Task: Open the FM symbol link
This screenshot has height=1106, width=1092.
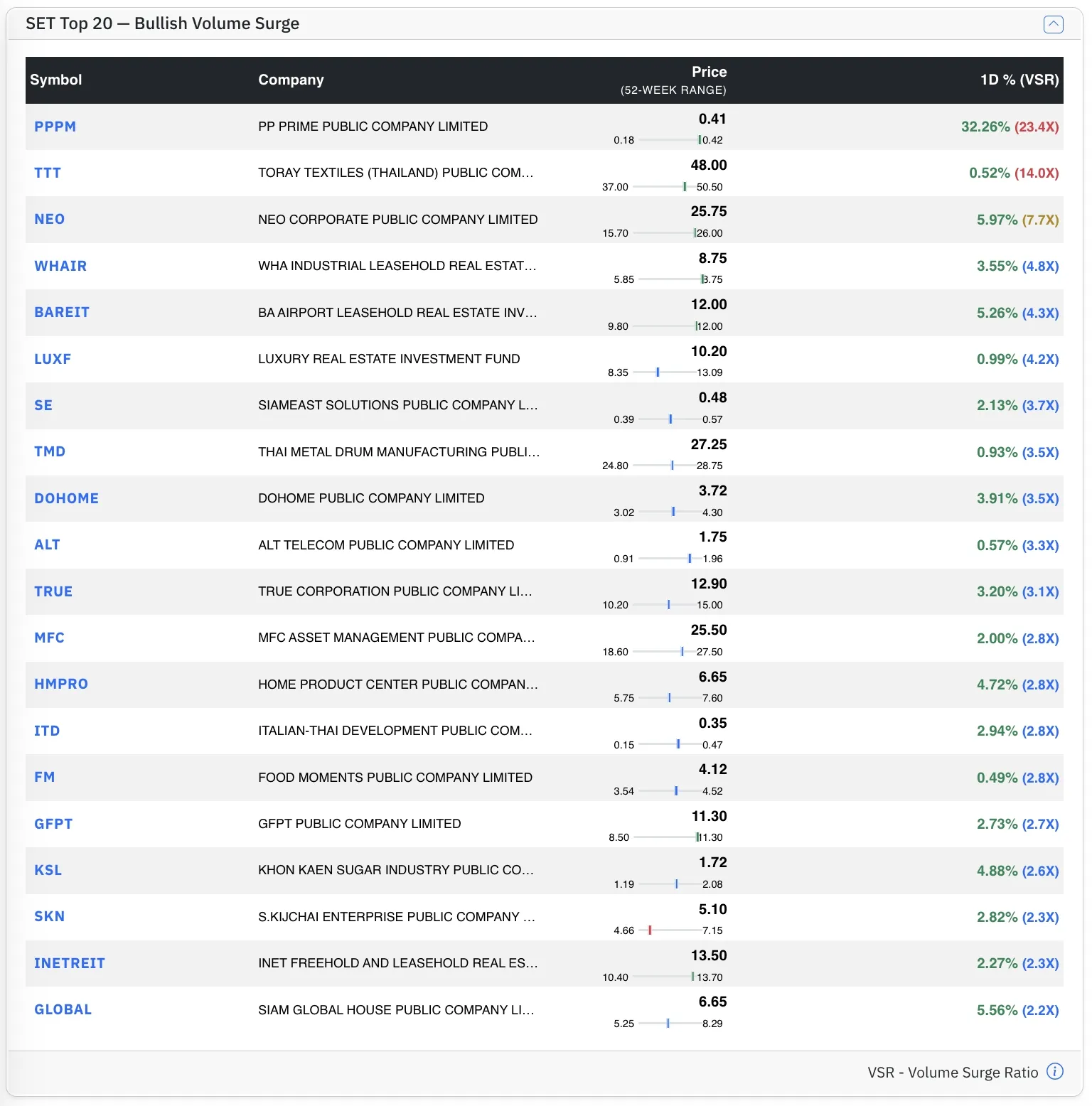Action: 45,777
